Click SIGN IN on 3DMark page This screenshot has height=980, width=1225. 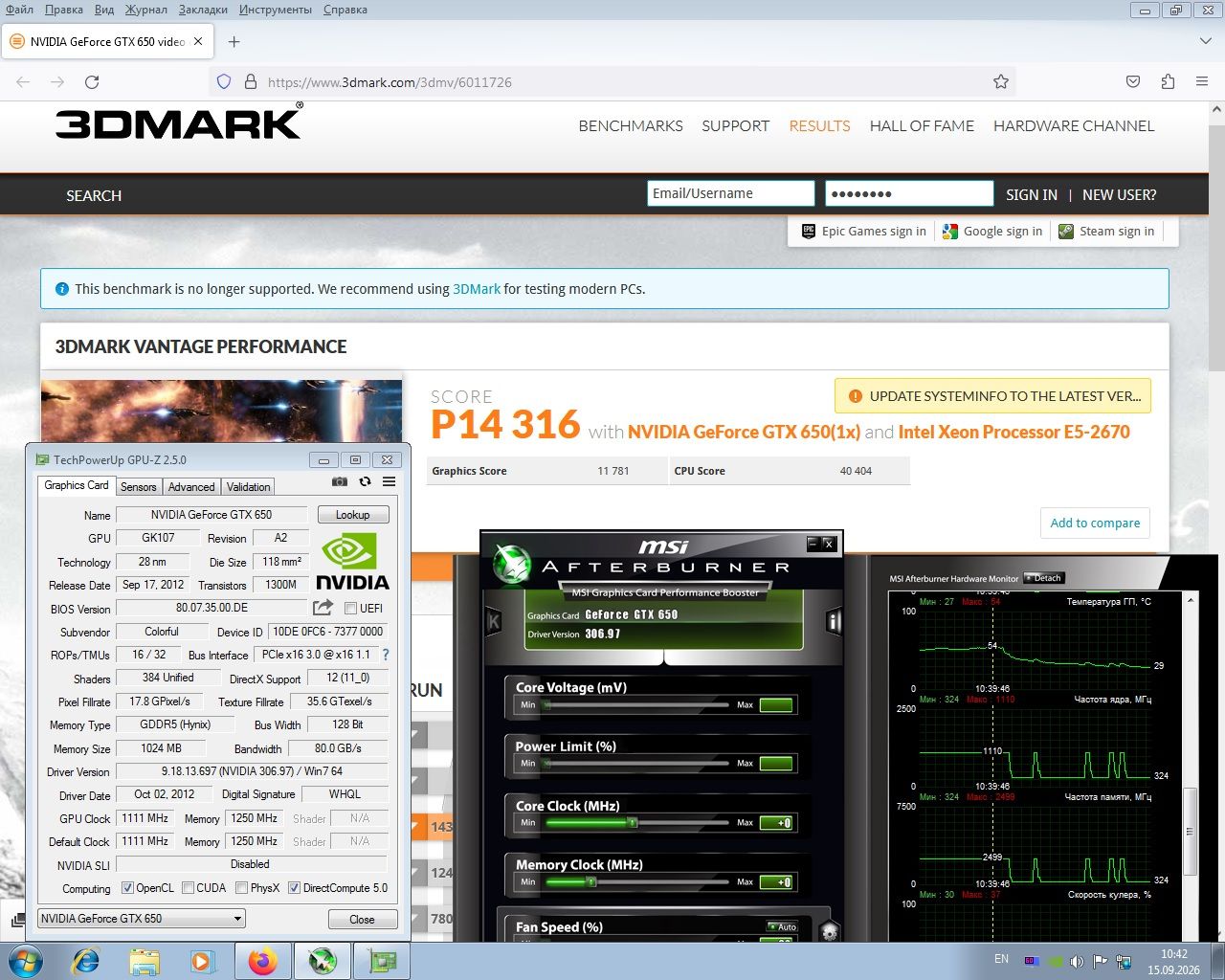tap(1032, 194)
